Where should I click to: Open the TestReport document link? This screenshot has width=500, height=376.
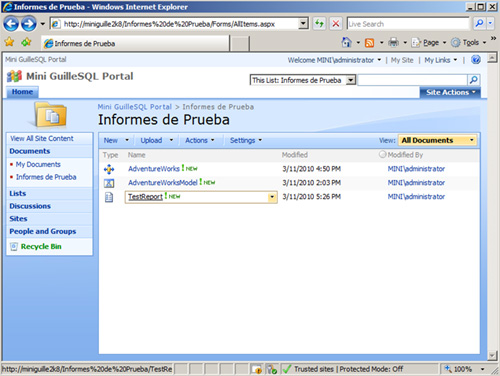pos(145,197)
